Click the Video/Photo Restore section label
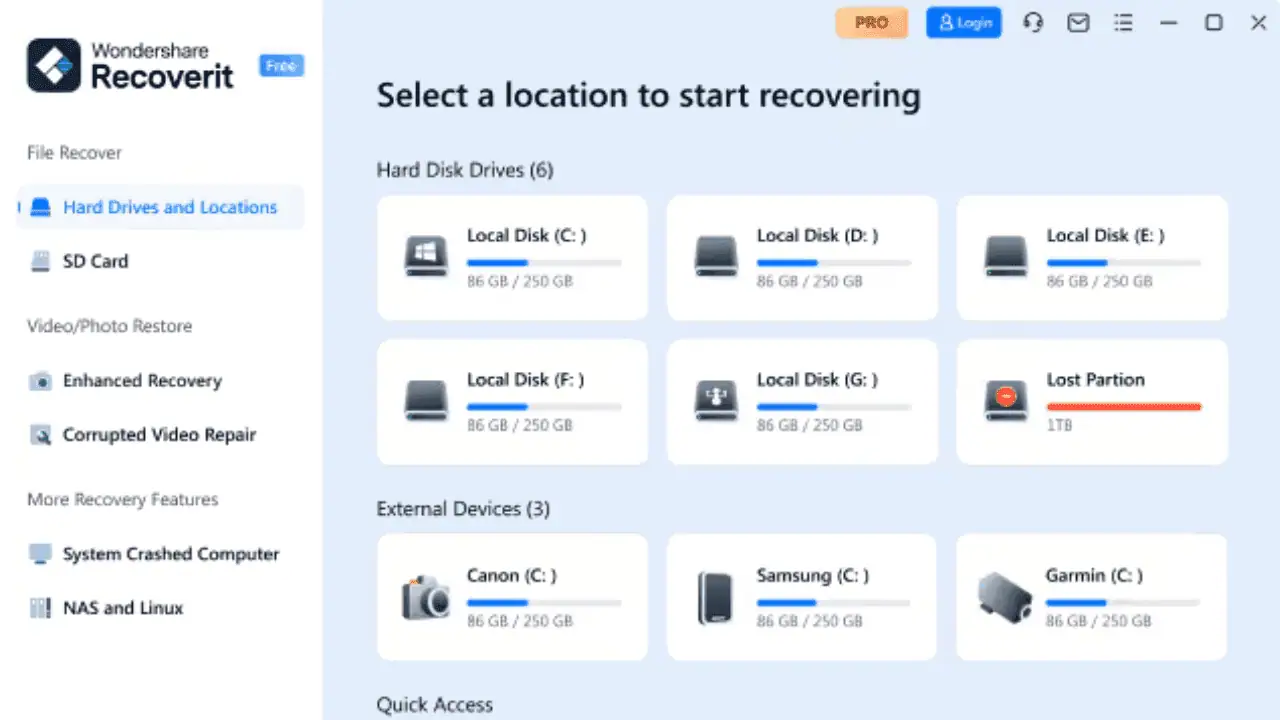This screenshot has height=720, width=1280. click(109, 326)
